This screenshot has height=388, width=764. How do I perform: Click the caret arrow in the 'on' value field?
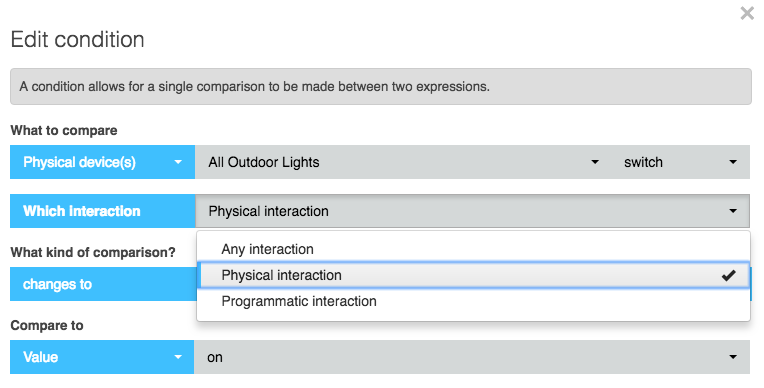pyautogui.click(x=733, y=357)
